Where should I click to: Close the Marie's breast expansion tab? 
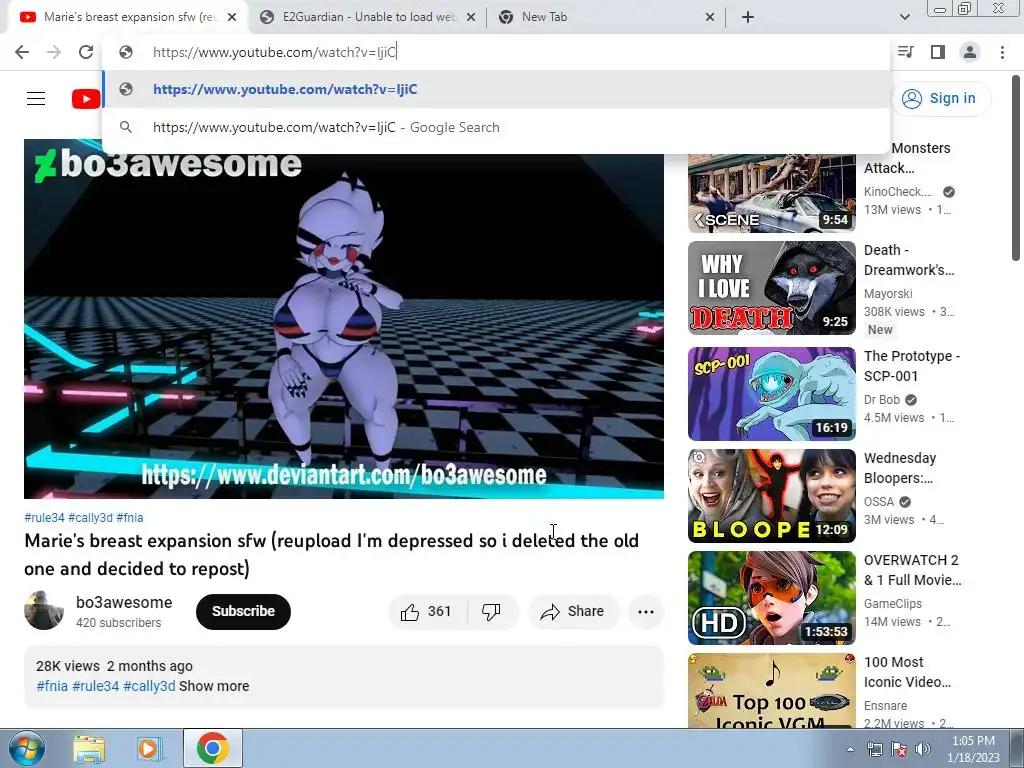(x=232, y=18)
